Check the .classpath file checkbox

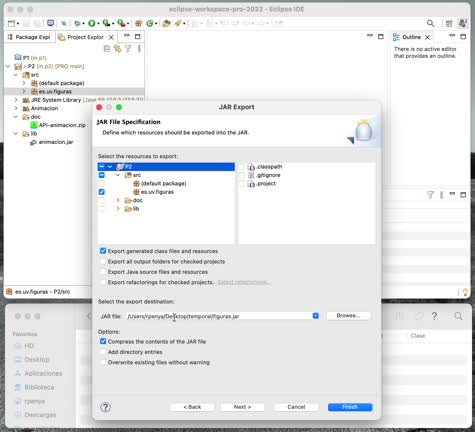(x=241, y=166)
